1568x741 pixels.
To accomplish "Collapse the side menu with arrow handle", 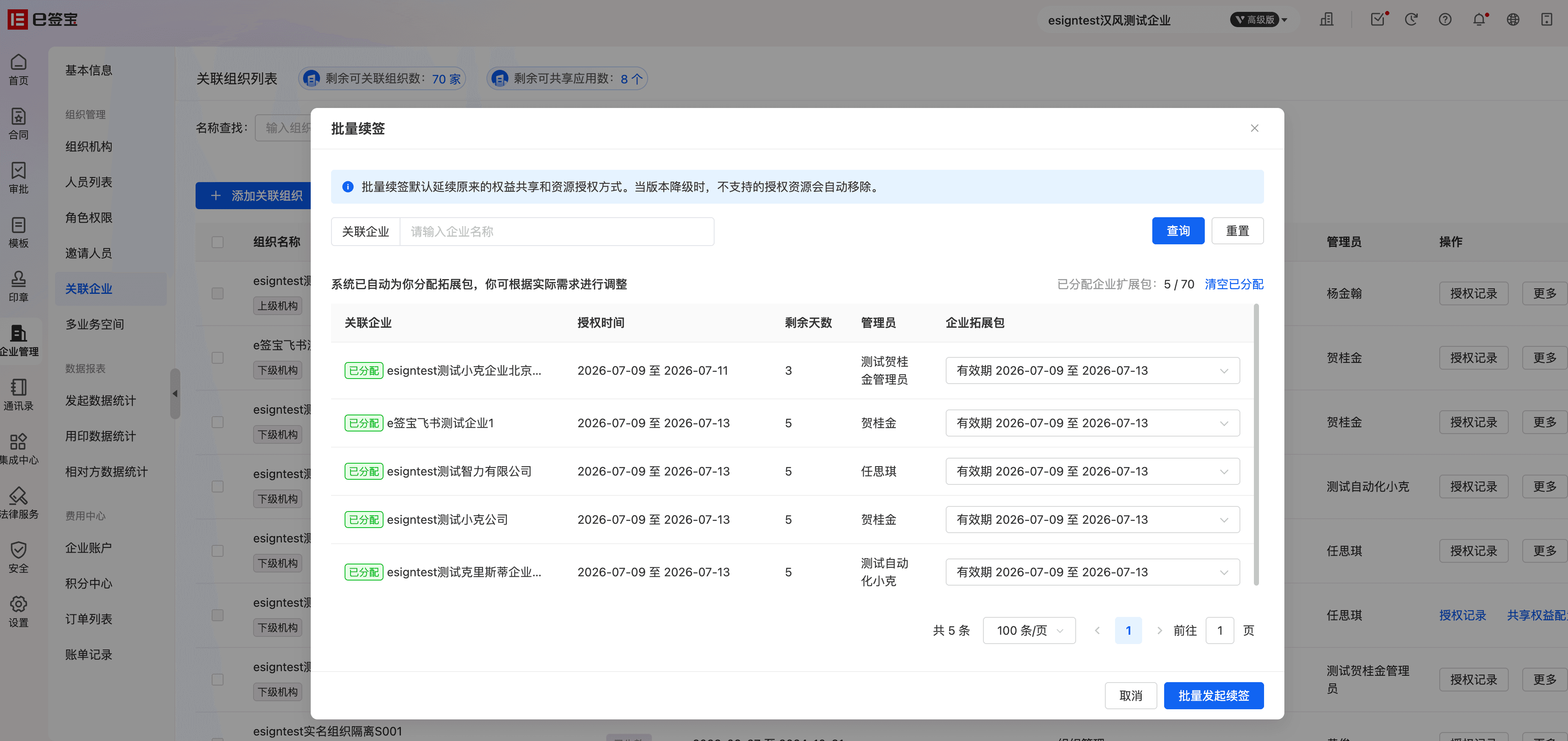I will tap(175, 393).
